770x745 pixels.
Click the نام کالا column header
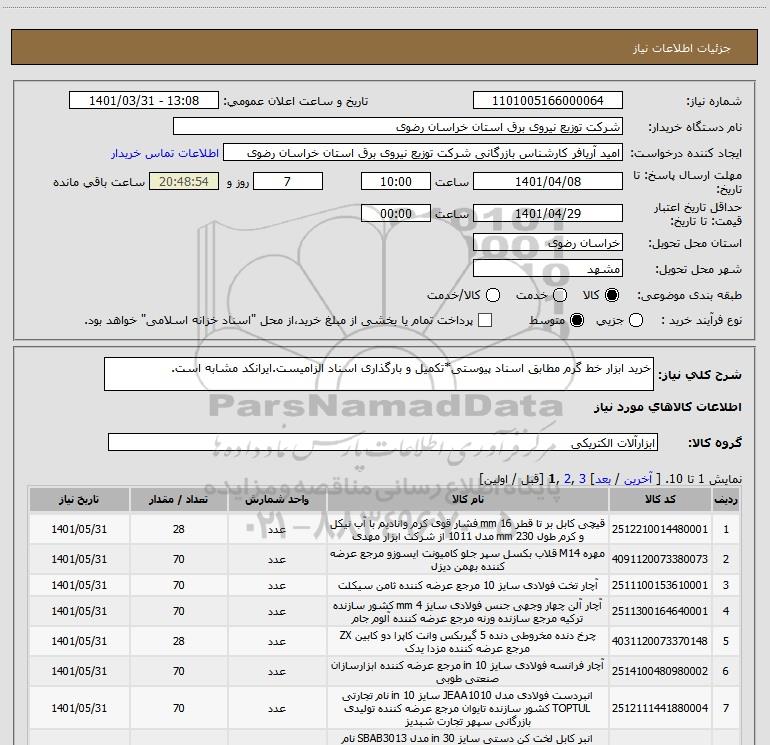[468, 499]
